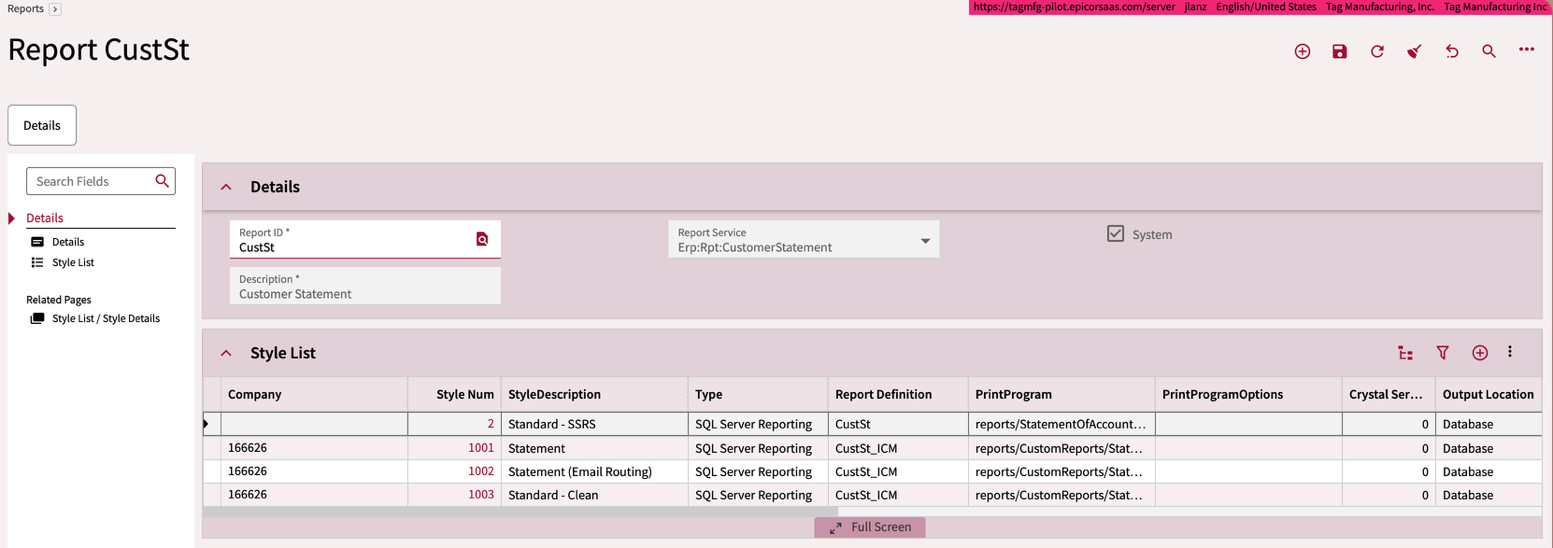
Task: Click the Full Screen expand icon
Action: coord(836,527)
